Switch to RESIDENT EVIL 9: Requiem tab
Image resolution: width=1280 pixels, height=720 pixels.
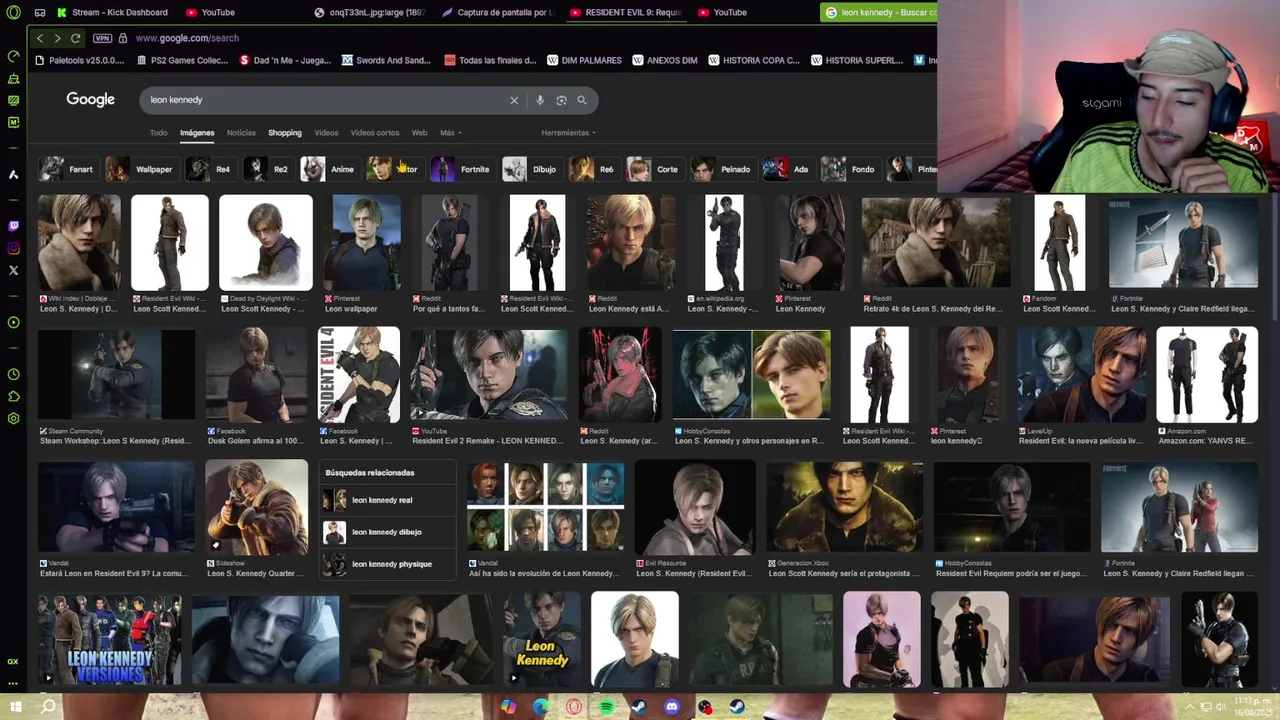pyautogui.click(x=625, y=12)
